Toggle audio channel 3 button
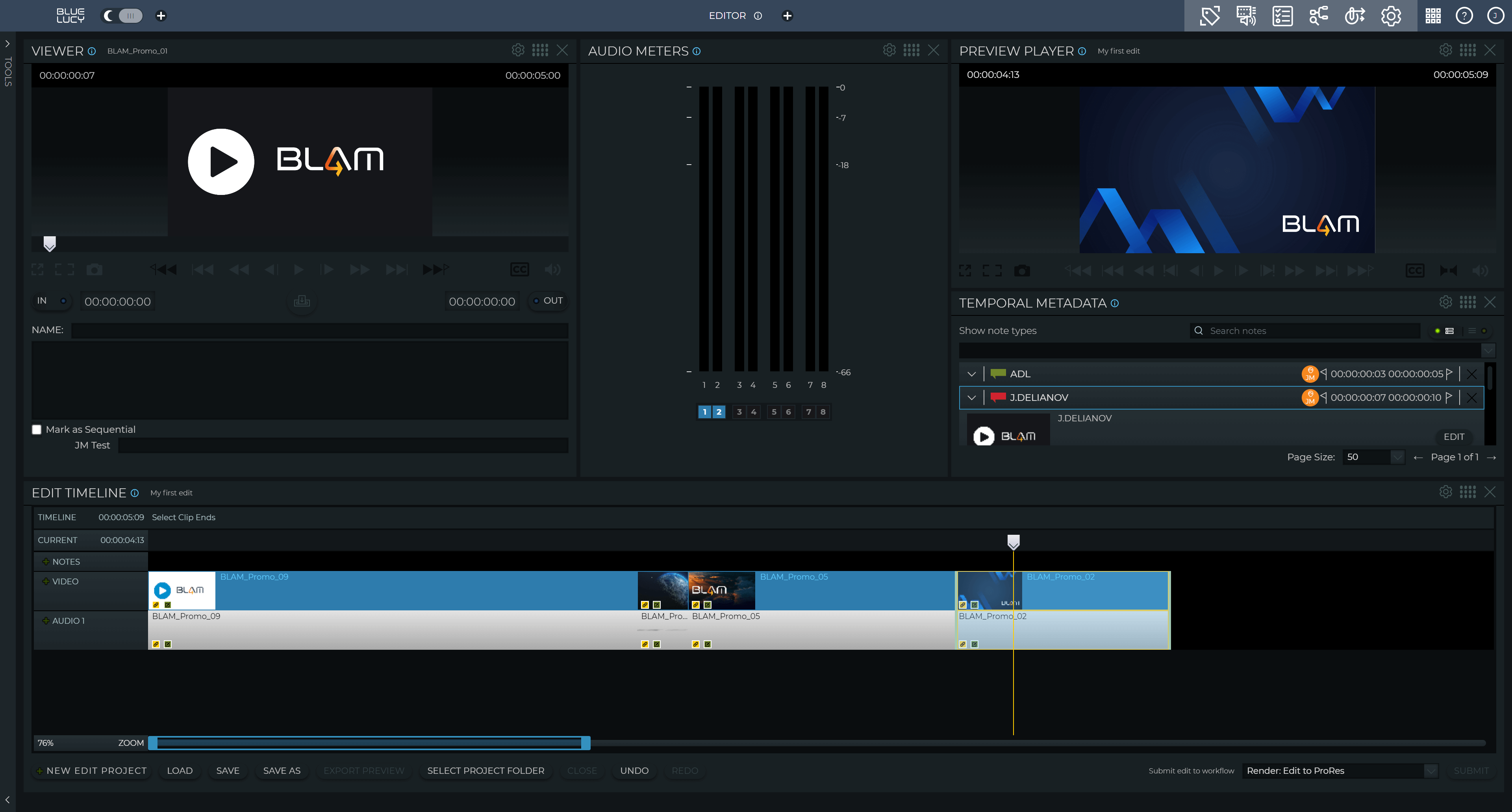The width and height of the screenshot is (1512, 812). pyautogui.click(x=739, y=412)
